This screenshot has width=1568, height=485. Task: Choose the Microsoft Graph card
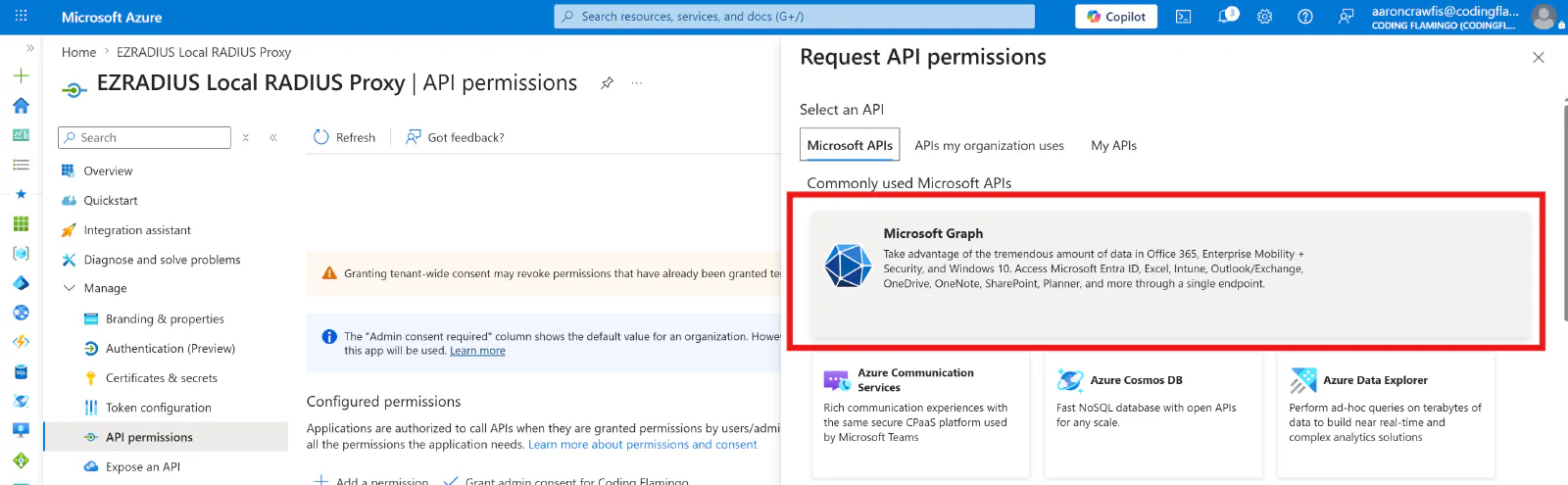pos(1171,275)
